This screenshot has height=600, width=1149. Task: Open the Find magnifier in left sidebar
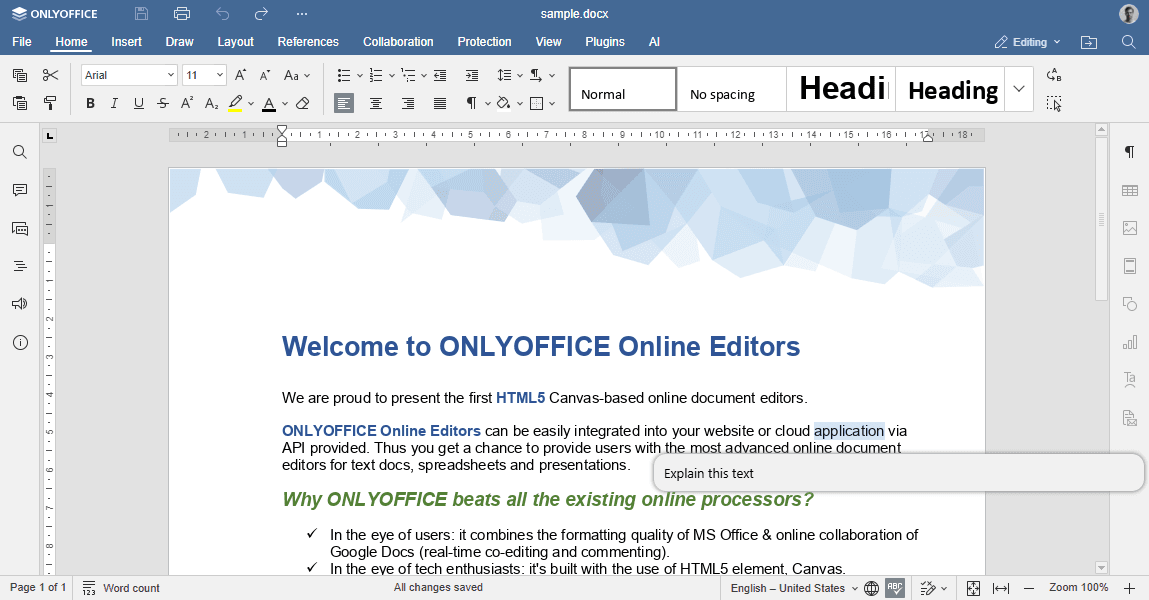tap(19, 152)
